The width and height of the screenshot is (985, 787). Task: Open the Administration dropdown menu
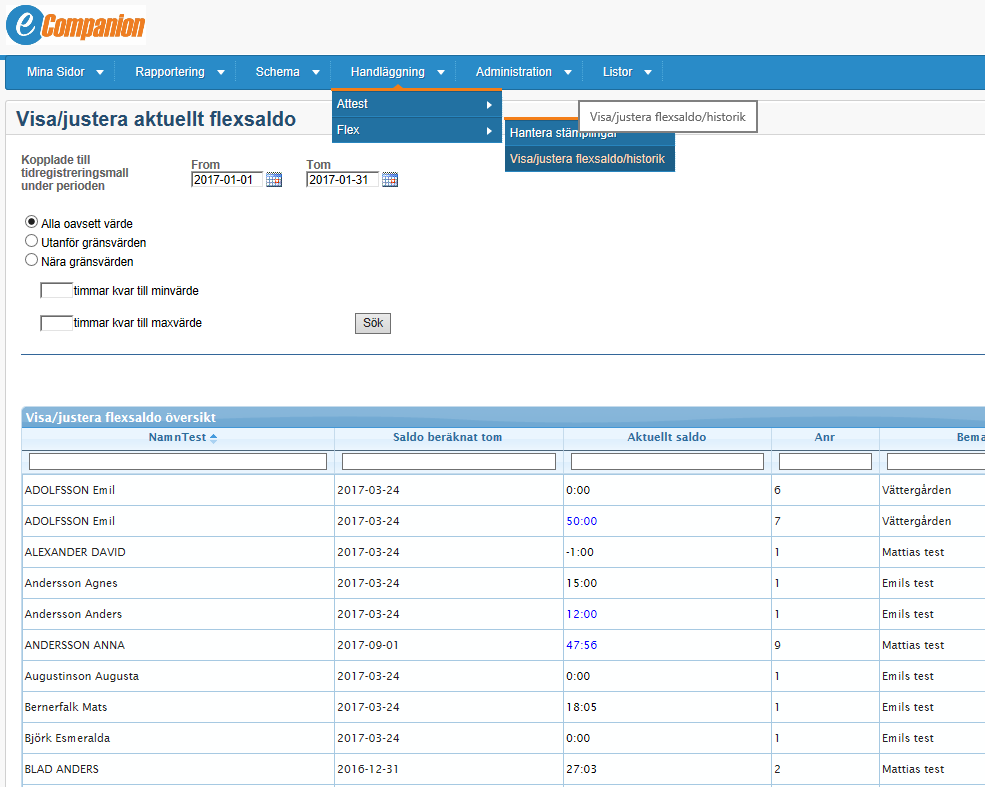[x=523, y=72]
